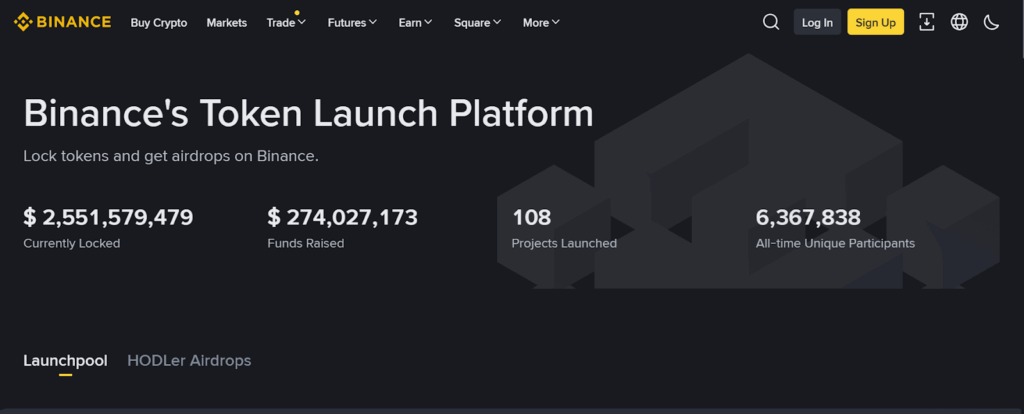Open the search magnifier icon
Screen dimensions: 1024x414
[x=771, y=22]
